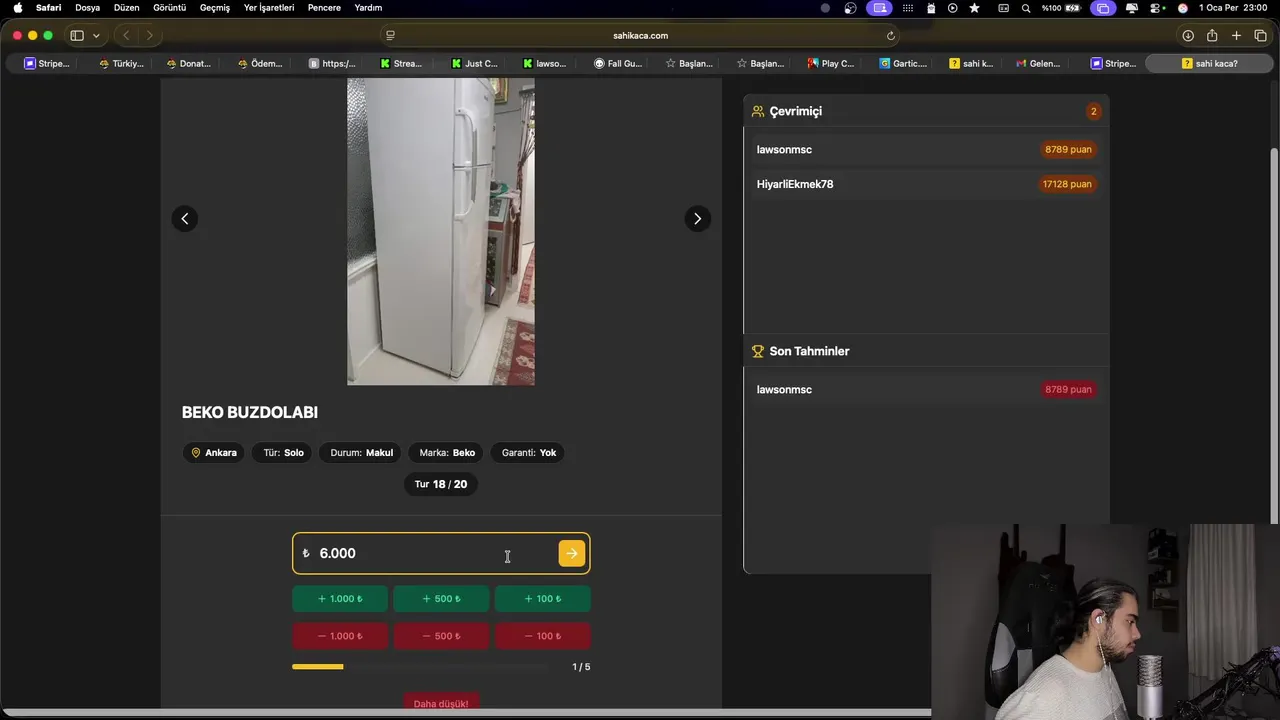This screenshot has height=720, width=1280.
Task: Add 100 ₺ to the guess
Action: tap(543, 599)
